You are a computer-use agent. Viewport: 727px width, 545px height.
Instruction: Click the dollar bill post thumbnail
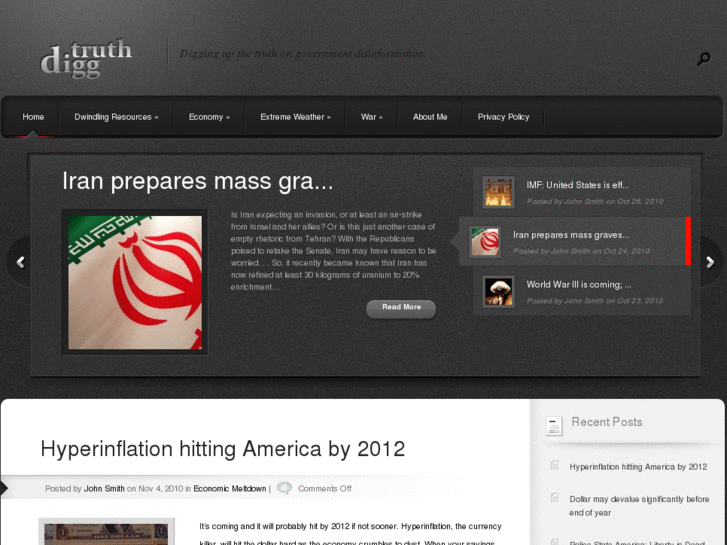click(x=107, y=532)
